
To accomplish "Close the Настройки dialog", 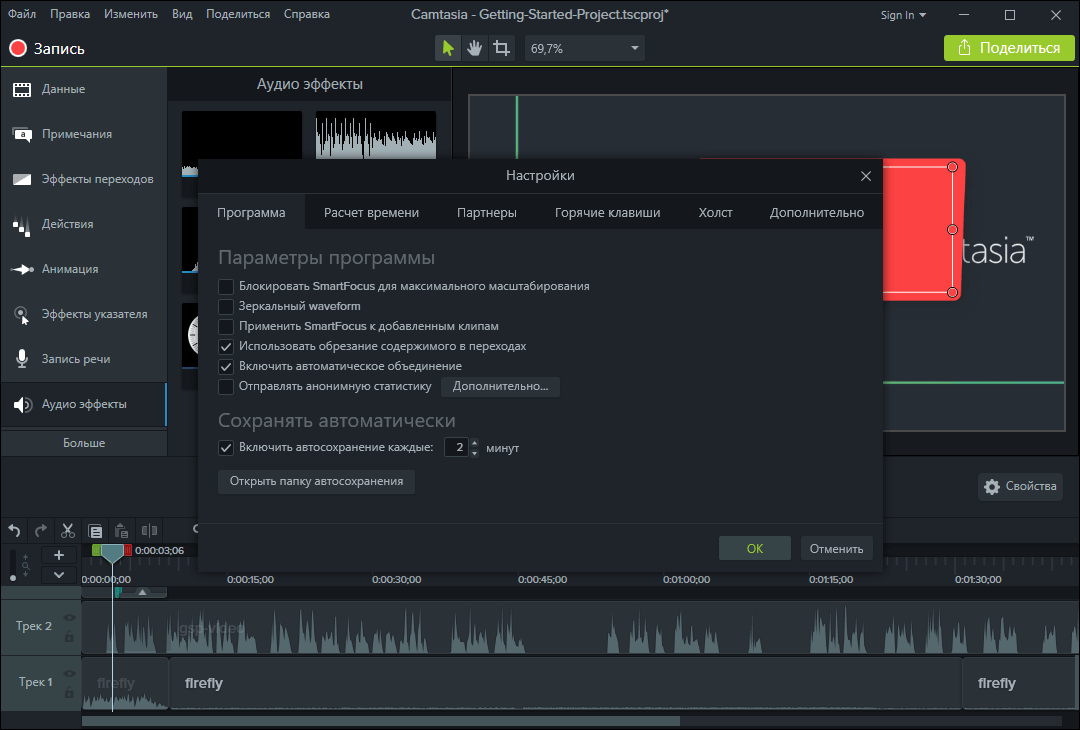I will coord(866,176).
